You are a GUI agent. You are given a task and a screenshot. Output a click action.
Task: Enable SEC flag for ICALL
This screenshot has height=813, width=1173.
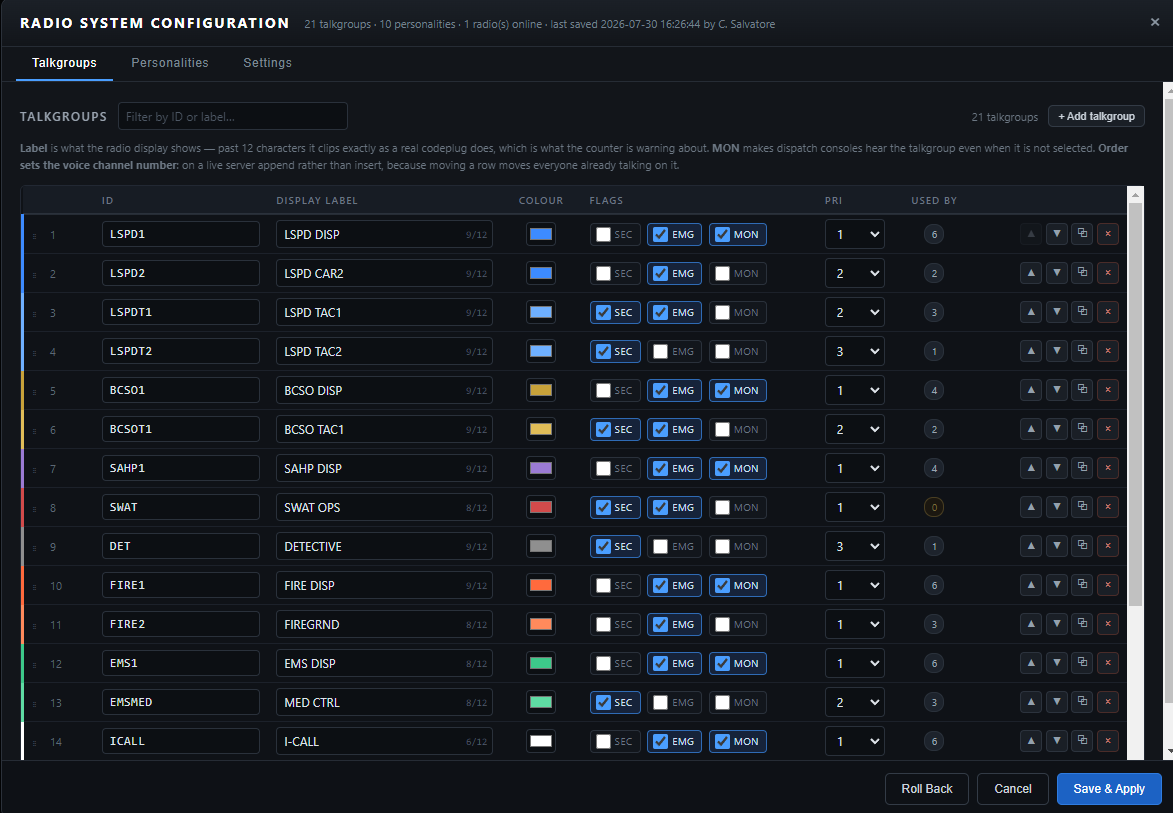coord(614,741)
